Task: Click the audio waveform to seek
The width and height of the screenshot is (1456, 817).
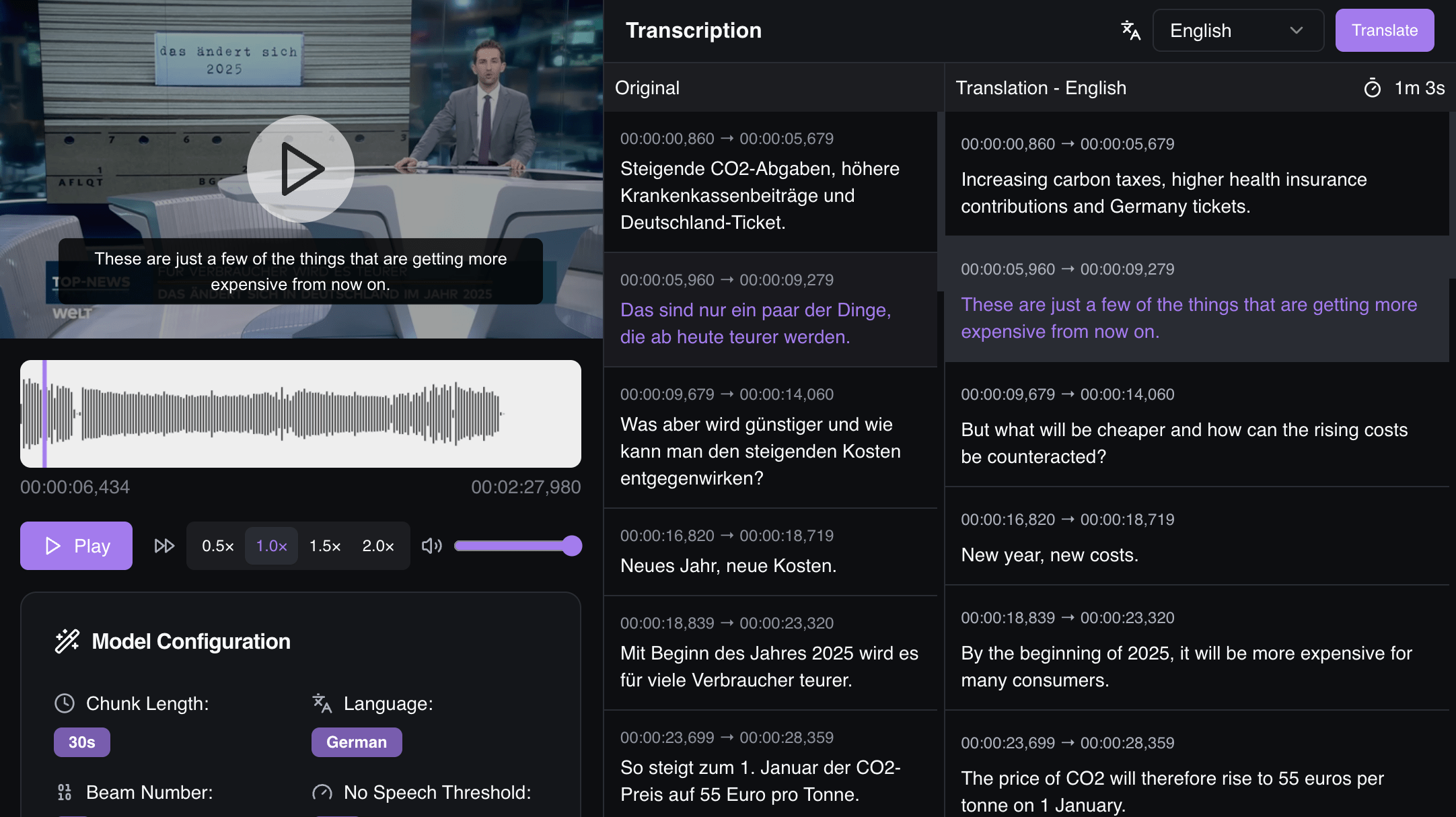Action: 300,414
